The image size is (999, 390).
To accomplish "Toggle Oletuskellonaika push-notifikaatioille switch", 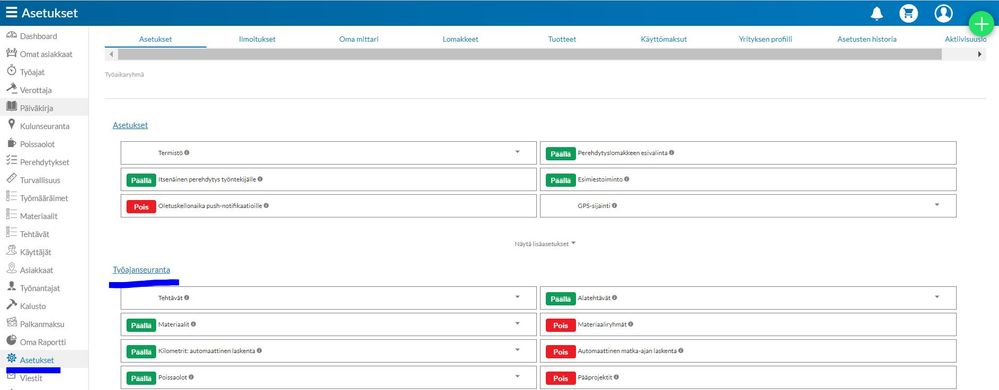I will click(141, 206).
